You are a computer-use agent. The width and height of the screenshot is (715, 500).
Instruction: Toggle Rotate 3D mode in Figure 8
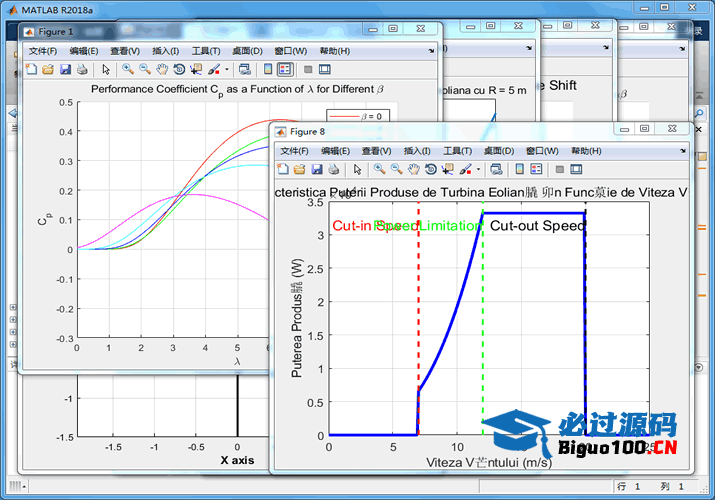click(x=431, y=170)
